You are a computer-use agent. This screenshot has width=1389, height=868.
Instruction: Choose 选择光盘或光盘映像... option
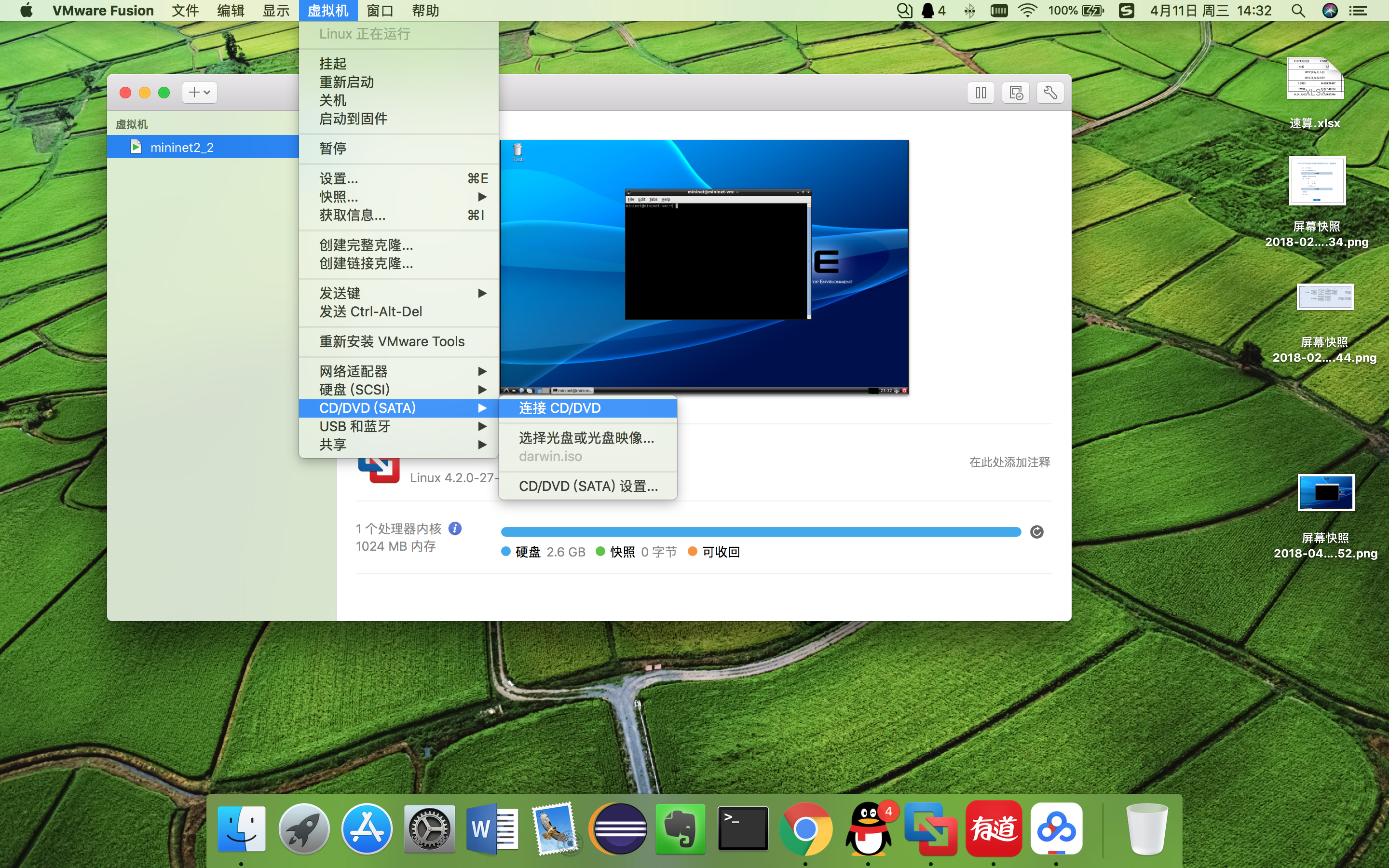click(588, 438)
